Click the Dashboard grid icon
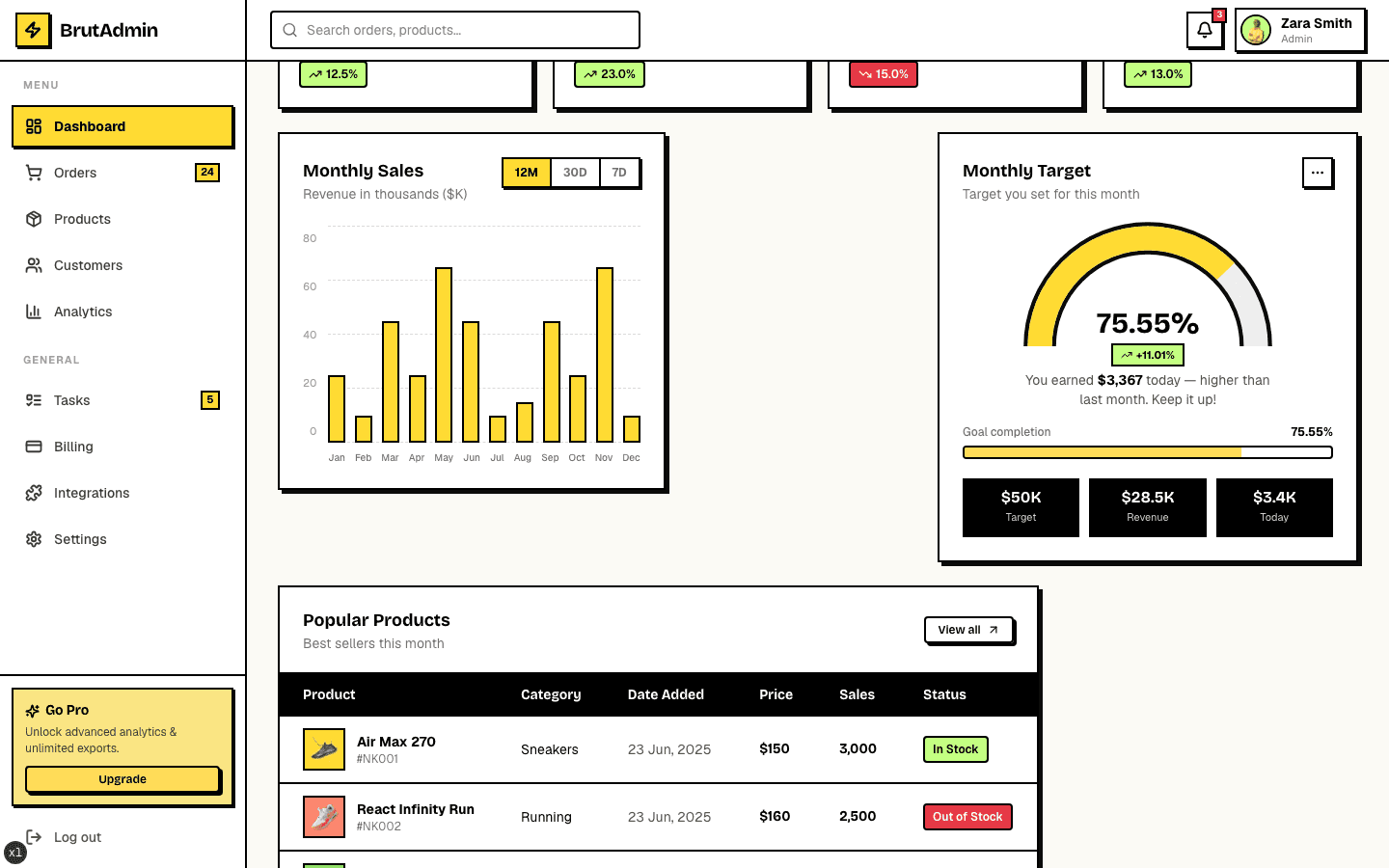 coord(34,126)
